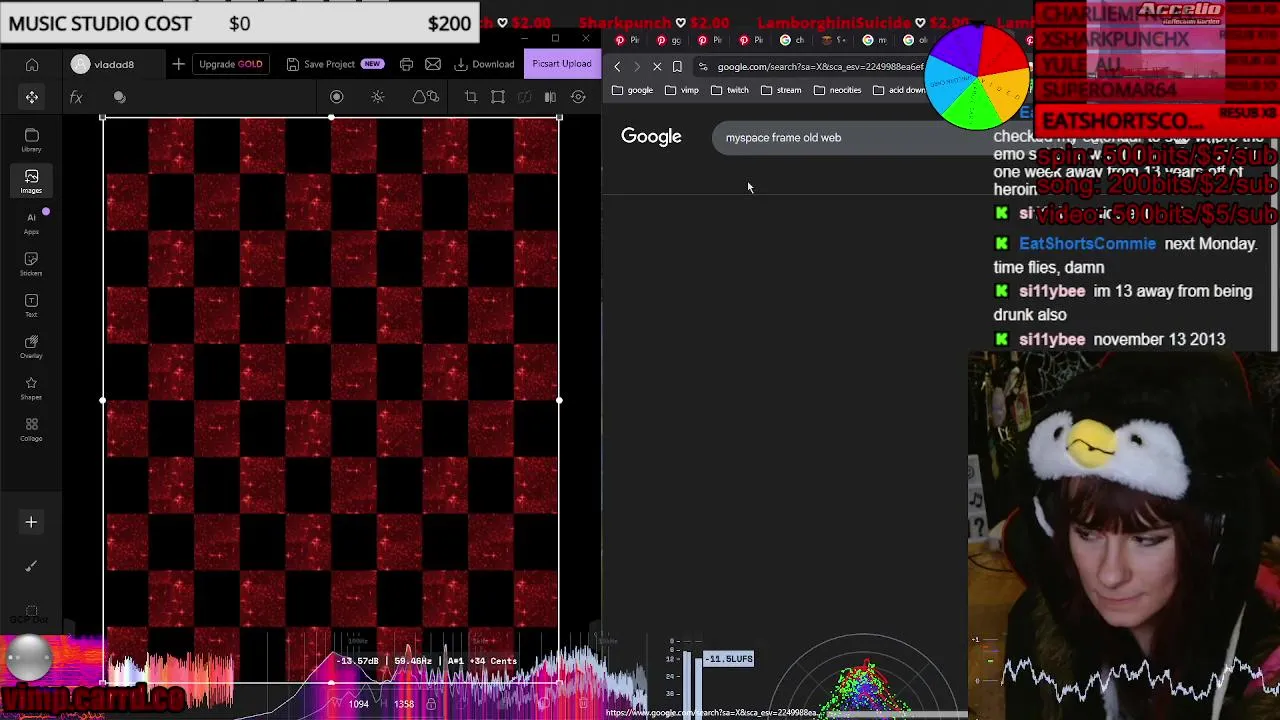
Task: Click the rotate reset icon
Action: pos(578,97)
